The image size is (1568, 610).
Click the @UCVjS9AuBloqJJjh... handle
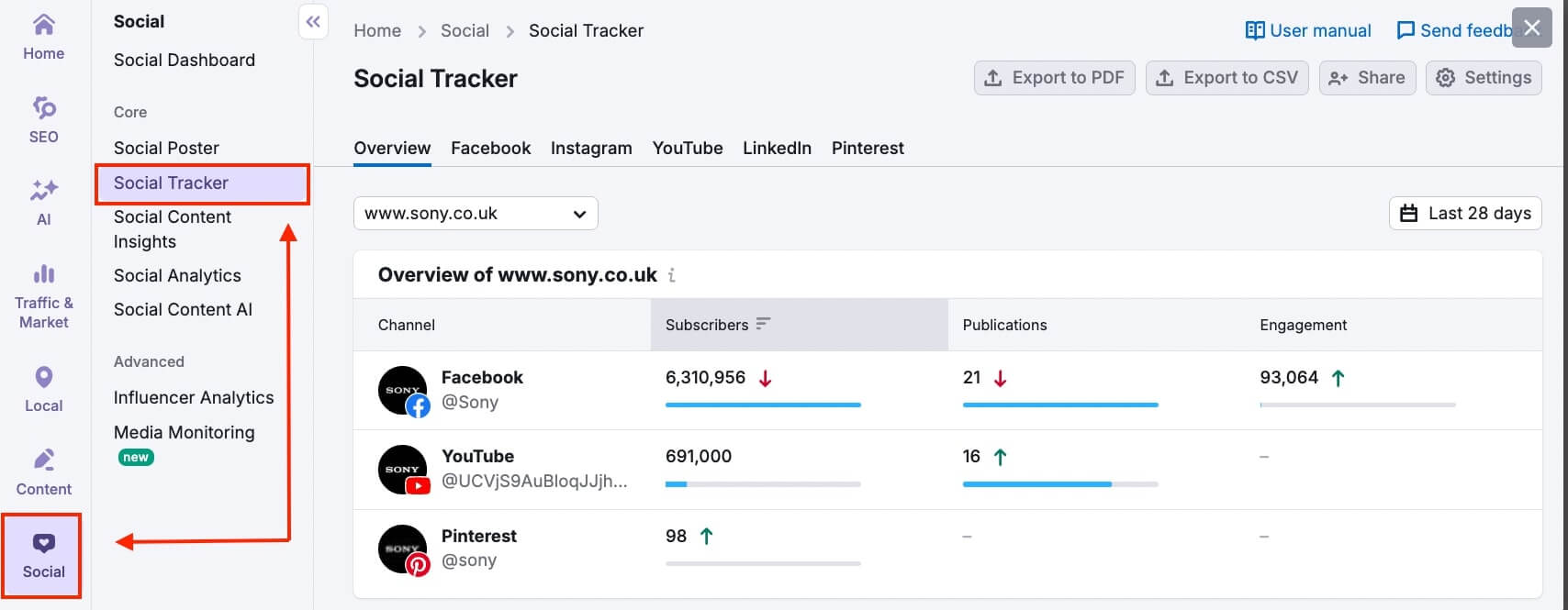coord(534,481)
